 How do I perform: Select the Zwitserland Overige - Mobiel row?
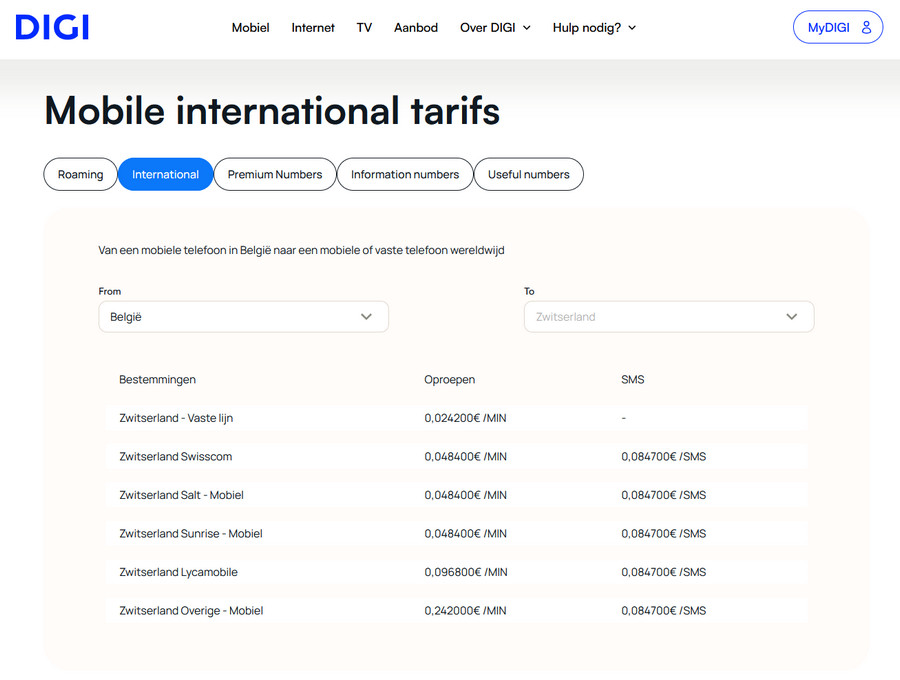[456, 610]
